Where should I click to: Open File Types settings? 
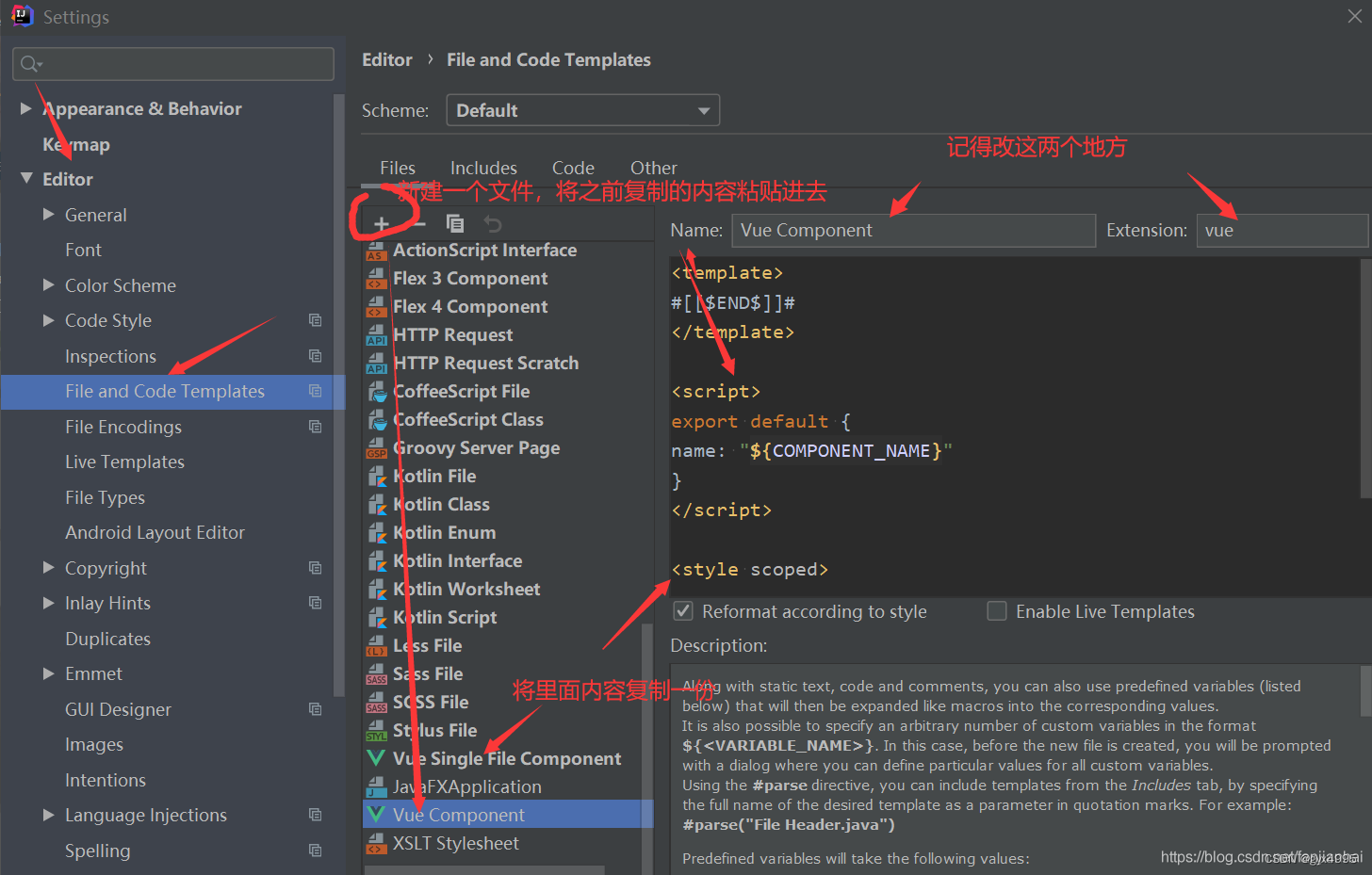click(x=105, y=497)
